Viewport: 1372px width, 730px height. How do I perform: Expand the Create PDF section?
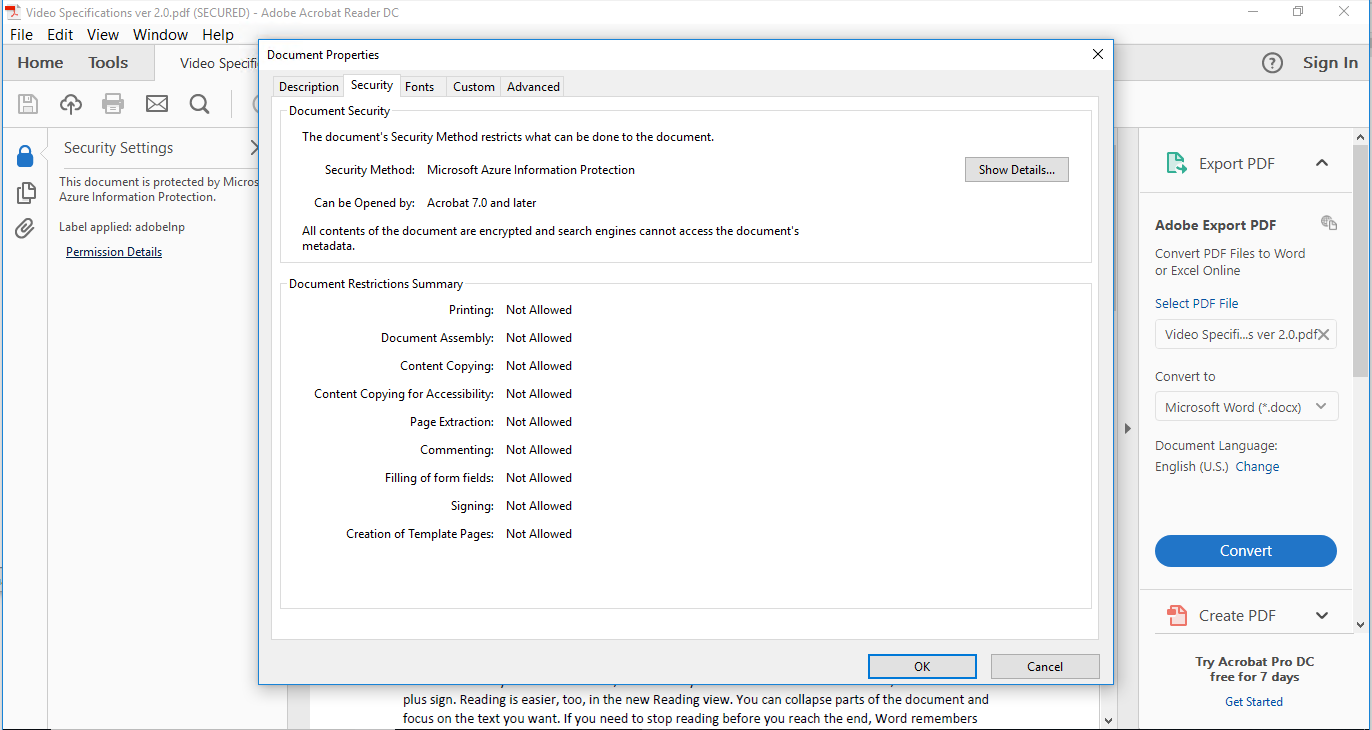1322,614
